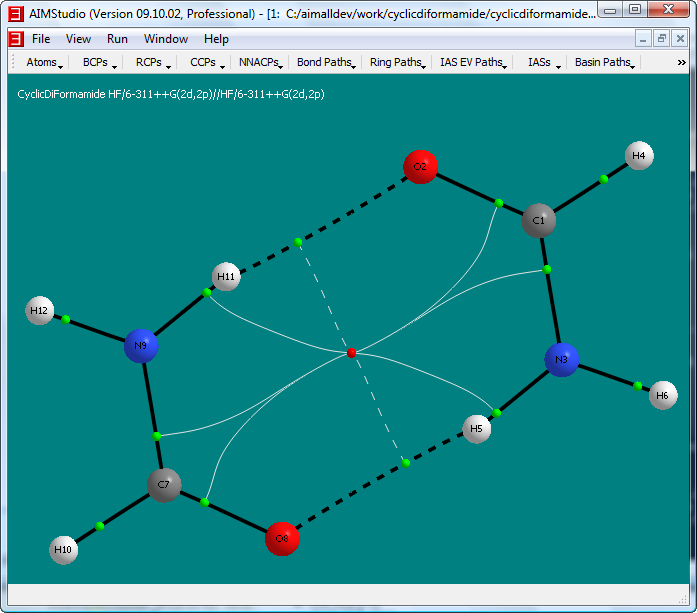Click the AIMStudio document icon in menu bar
The width and height of the screenshot is (697, 613).
coord(15,39)
